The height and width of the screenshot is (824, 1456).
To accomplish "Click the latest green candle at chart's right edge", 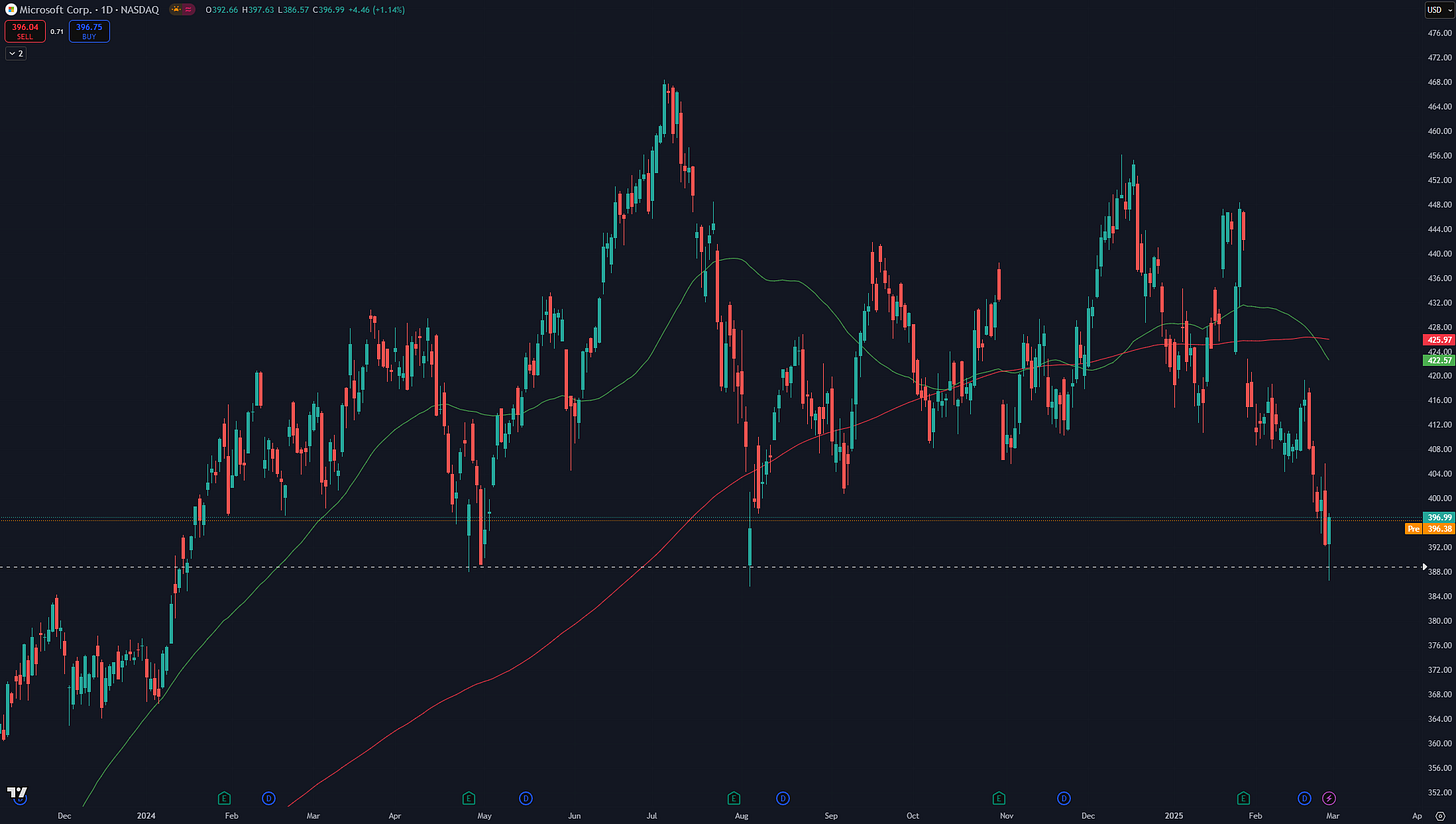I will tap(1329, 530).
